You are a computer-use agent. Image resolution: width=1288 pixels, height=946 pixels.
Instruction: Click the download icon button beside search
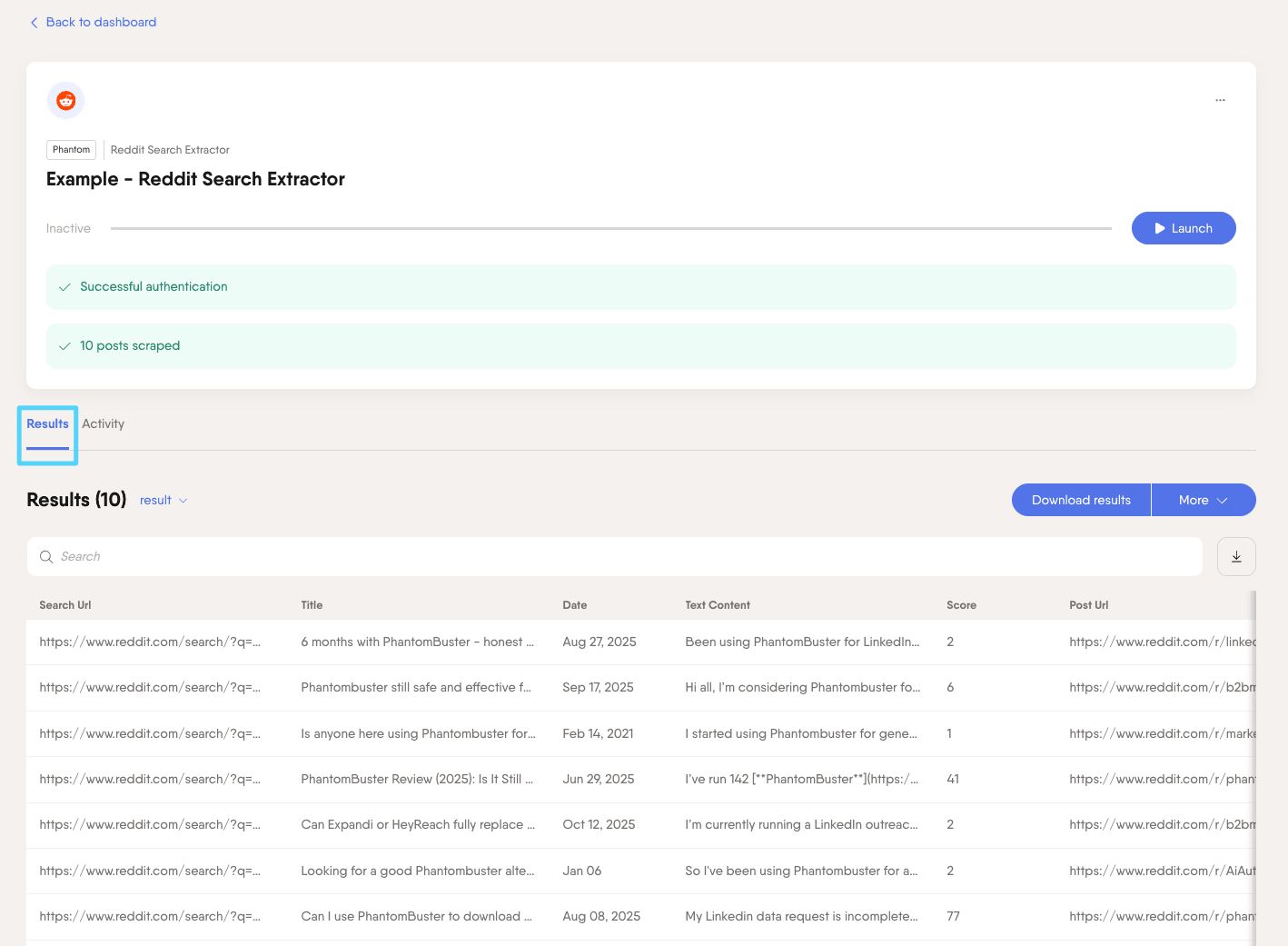click(x=1236, y=556)
